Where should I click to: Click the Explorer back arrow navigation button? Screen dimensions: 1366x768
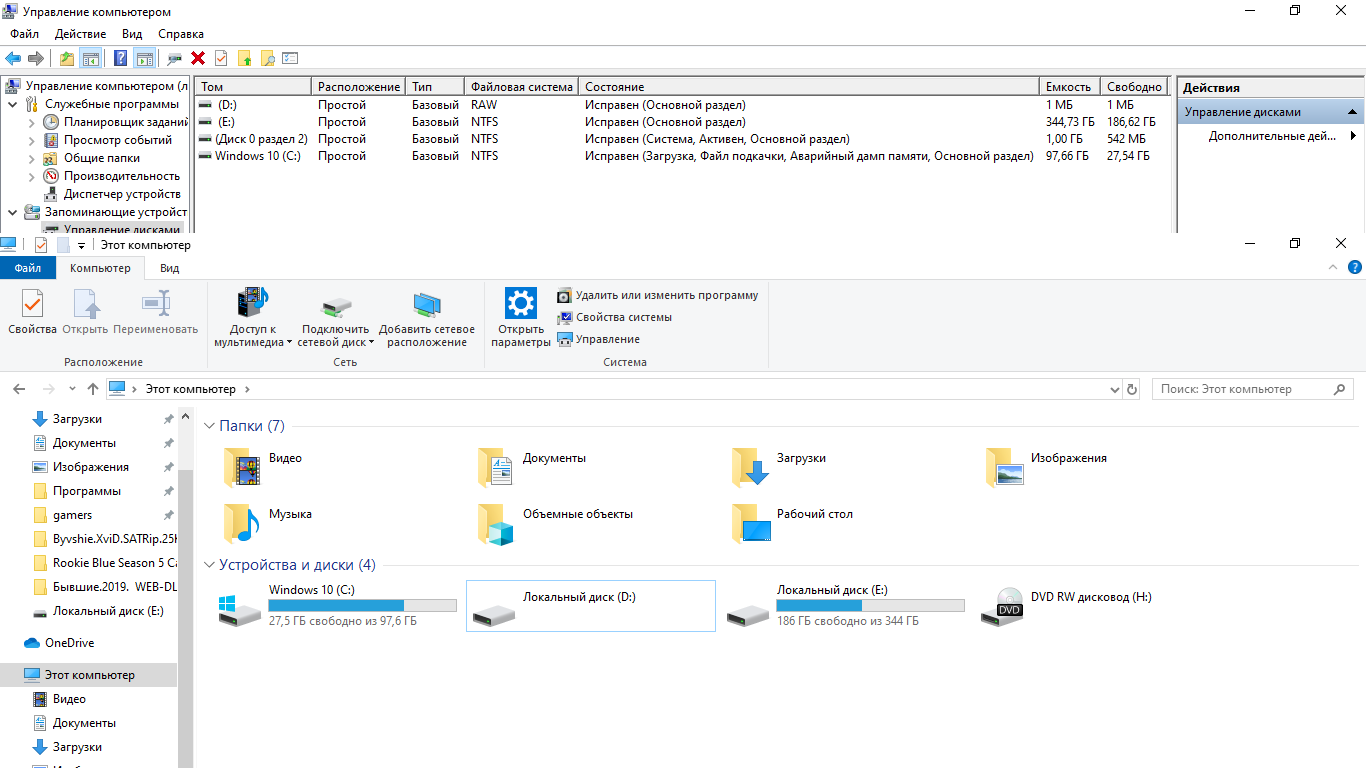[x=20, y=389]
